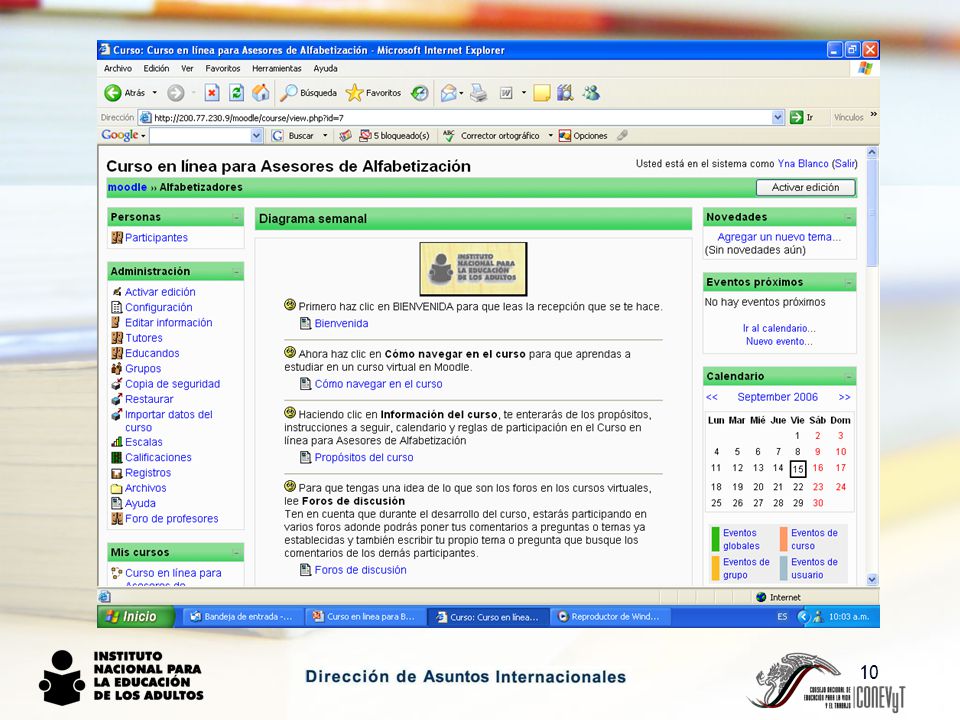
Task: Open the address bar dropdown arrow
Action: coord(778,117)
